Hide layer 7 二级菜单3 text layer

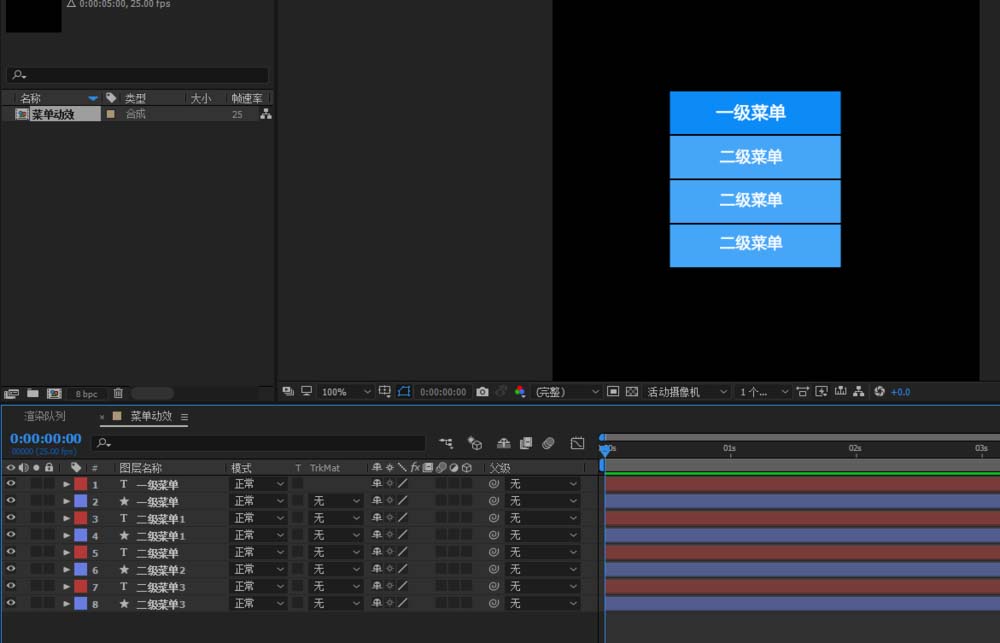click(x=11, y=586)
